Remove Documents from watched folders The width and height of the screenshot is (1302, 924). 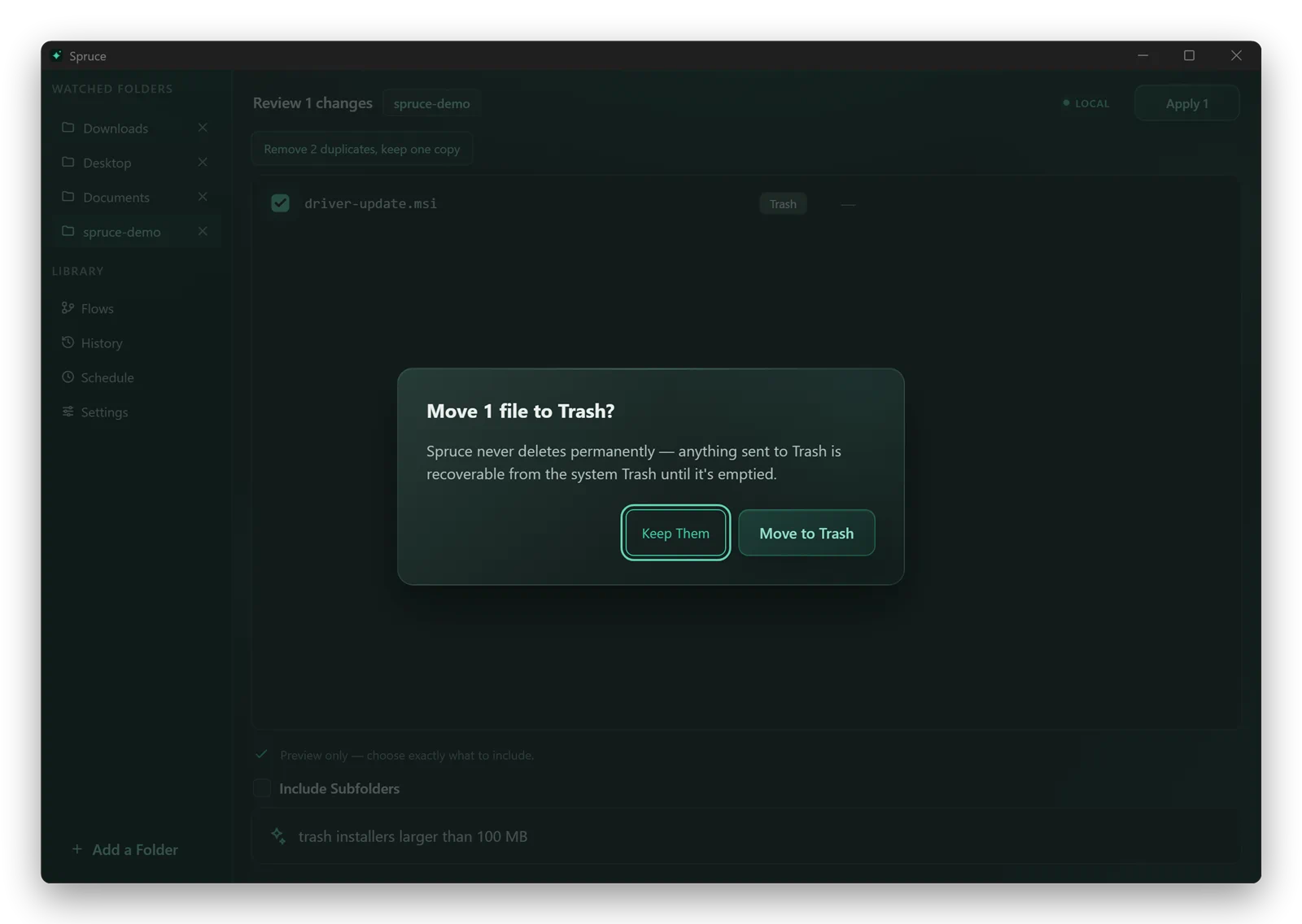click(x=203, y=197)
